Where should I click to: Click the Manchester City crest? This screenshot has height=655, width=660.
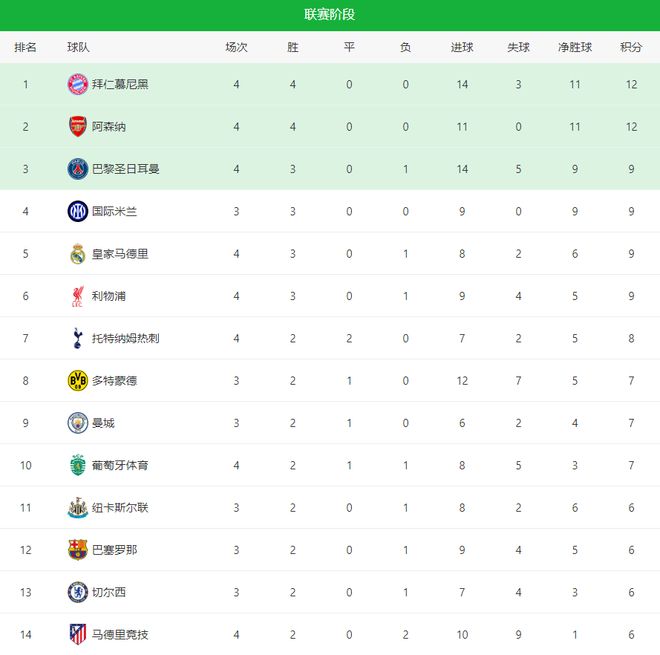77,423
